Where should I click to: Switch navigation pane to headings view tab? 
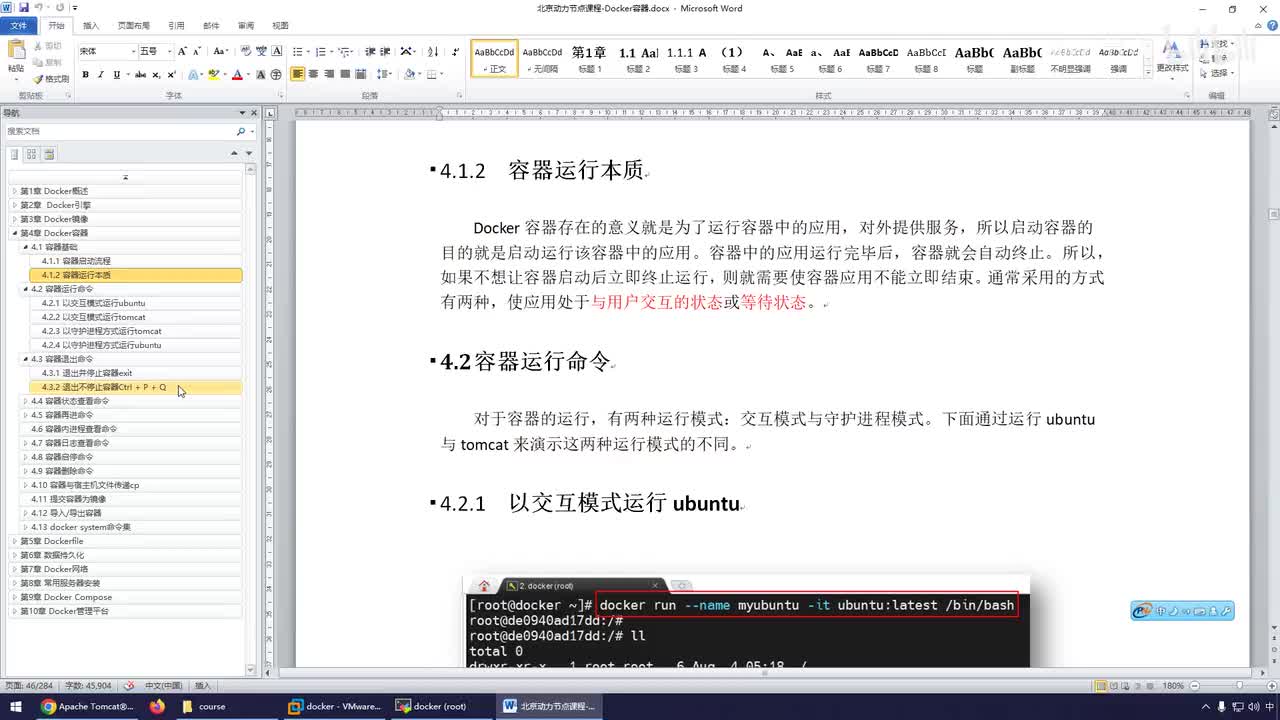click(14, 154)
